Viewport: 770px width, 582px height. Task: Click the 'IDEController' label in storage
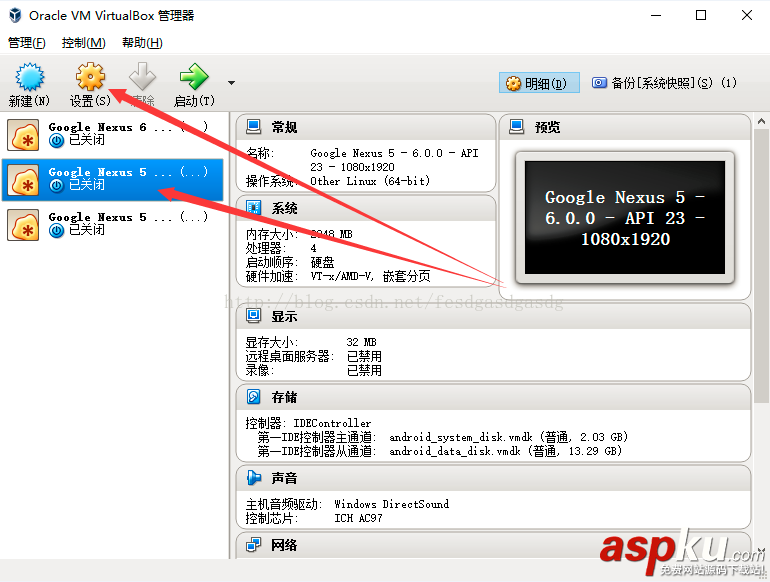coord(332,423)
